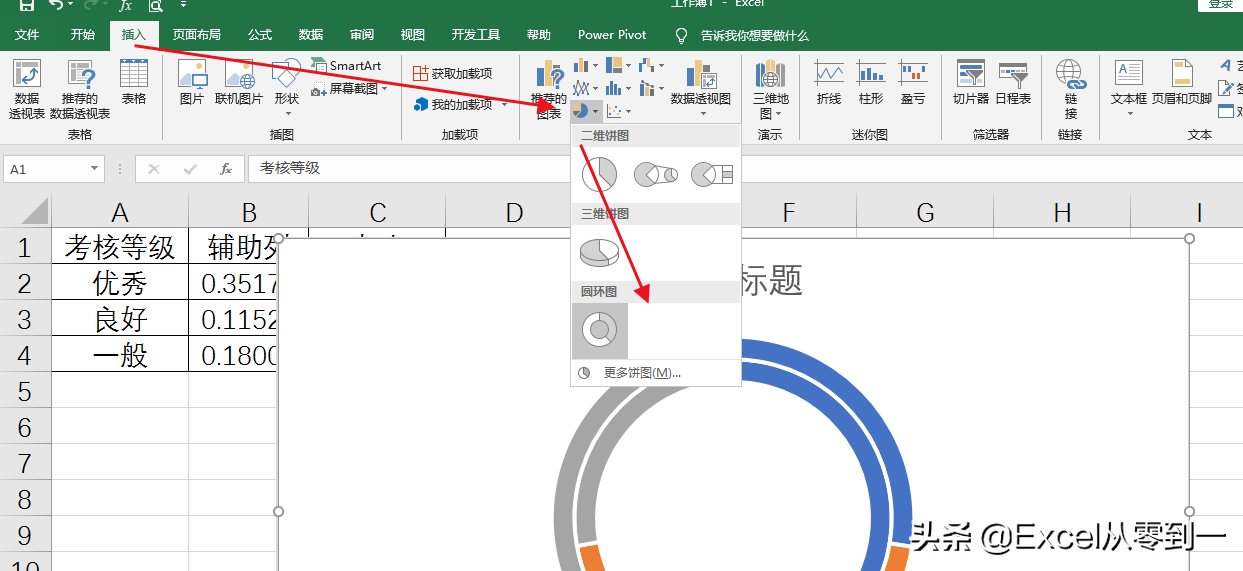1243x571 pixels.
Task: Undo the last action
Action: (x=55, y=6)
